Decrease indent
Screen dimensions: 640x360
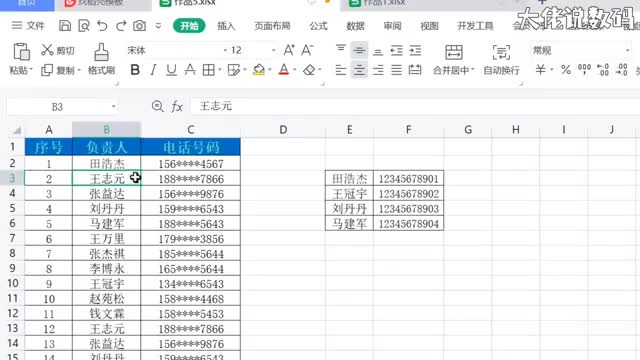(x=396, y=51)
